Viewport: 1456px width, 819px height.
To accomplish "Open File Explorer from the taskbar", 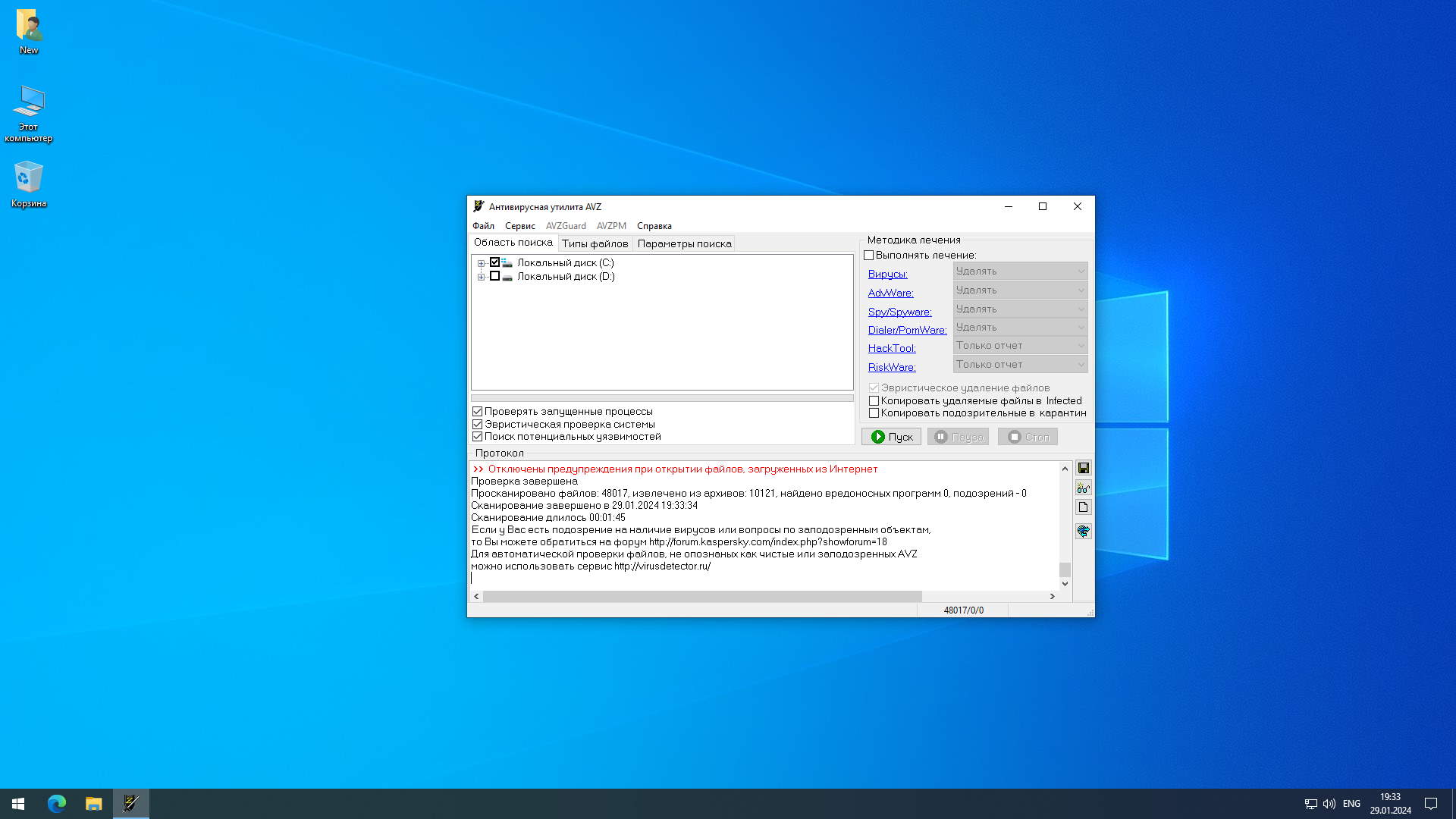I will pos(93,803).
